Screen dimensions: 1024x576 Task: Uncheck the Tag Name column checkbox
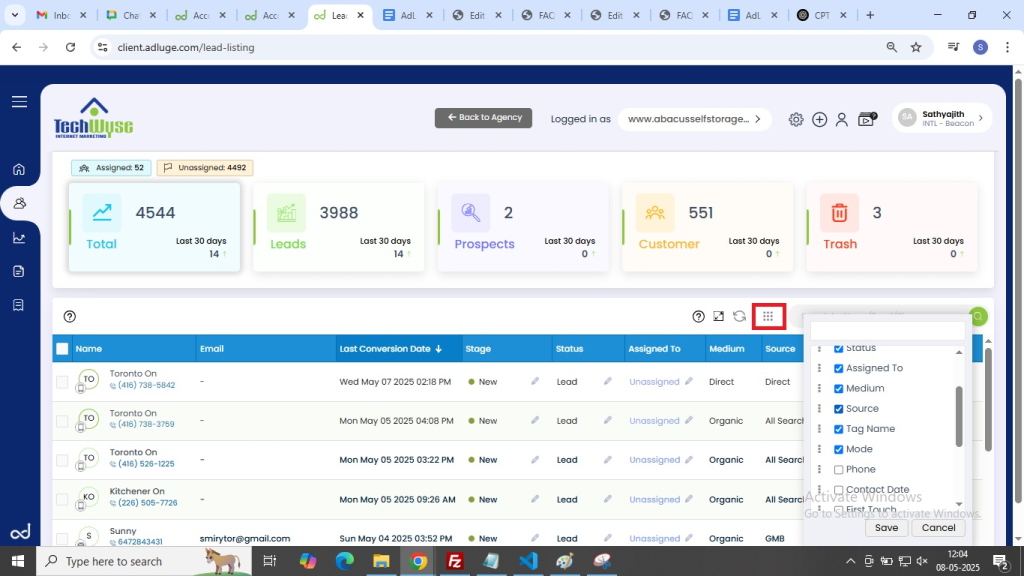tap(839, 429)
